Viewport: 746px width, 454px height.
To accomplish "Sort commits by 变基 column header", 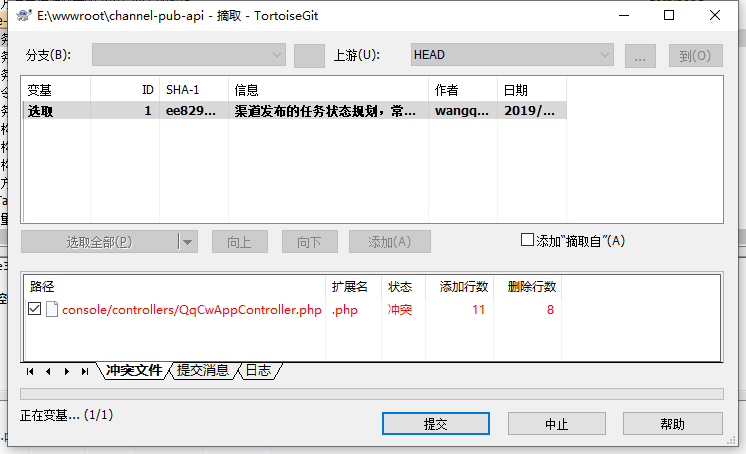I will (56, 89).
